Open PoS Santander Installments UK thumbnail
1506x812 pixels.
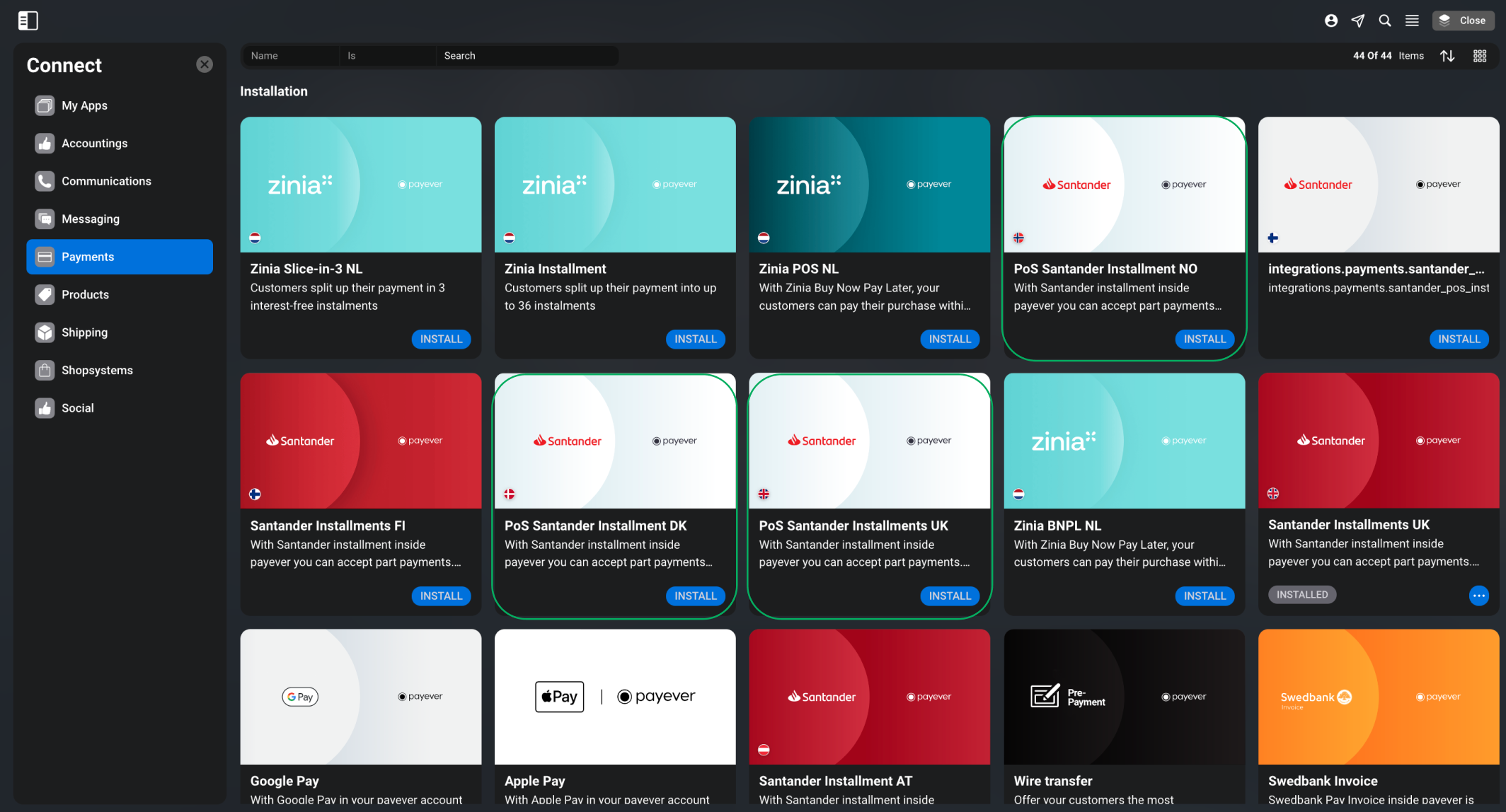pos(869,441)
